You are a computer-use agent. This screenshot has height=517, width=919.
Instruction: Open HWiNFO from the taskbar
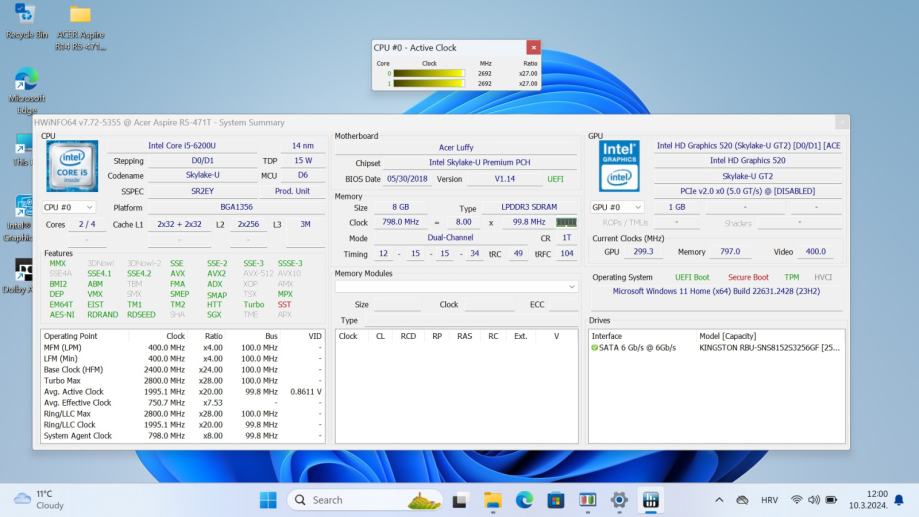point(651,500)
